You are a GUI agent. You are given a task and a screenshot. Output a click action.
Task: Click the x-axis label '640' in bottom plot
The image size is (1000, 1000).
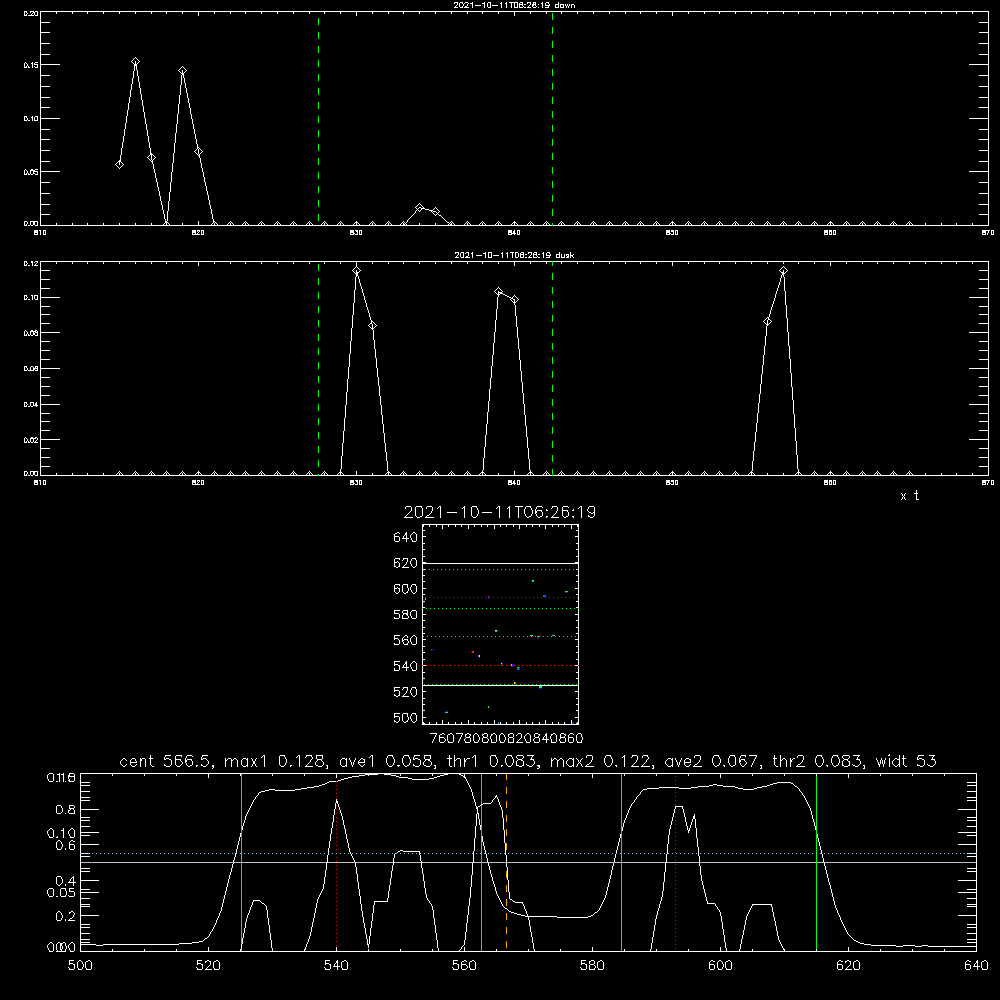(976, 966)
